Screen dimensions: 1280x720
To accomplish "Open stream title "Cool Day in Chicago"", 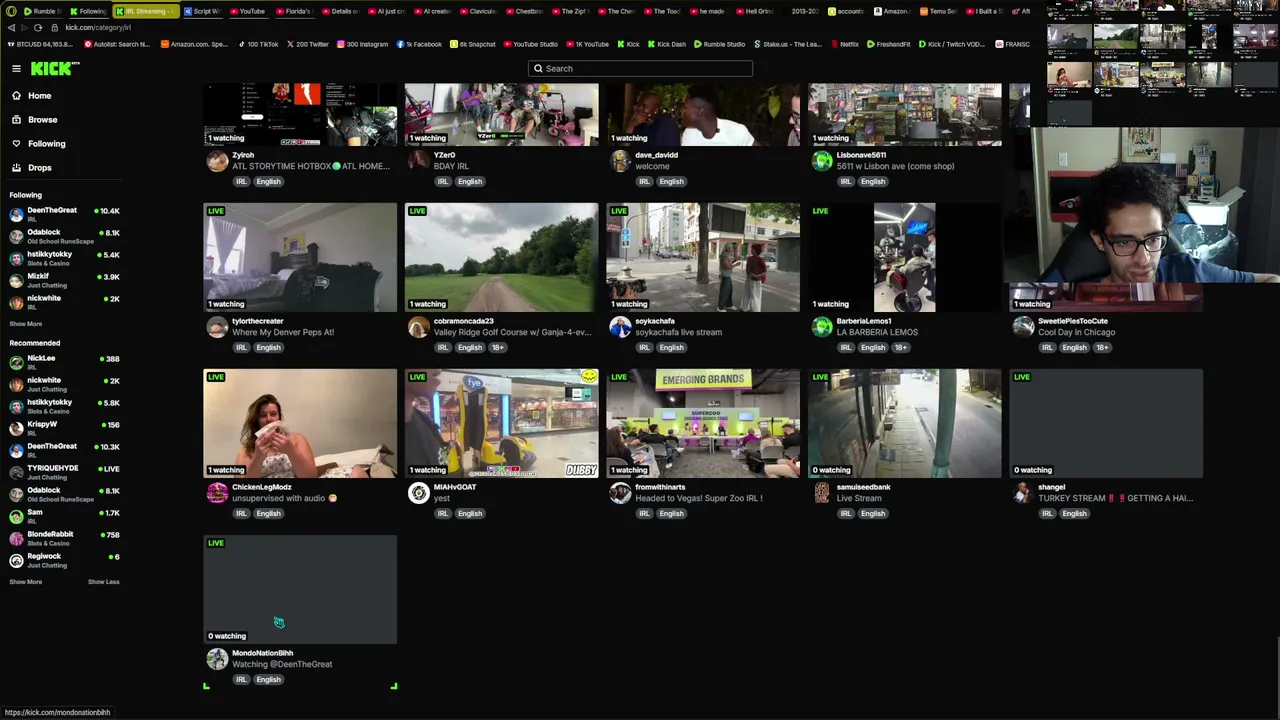I will click(1076, 332).
